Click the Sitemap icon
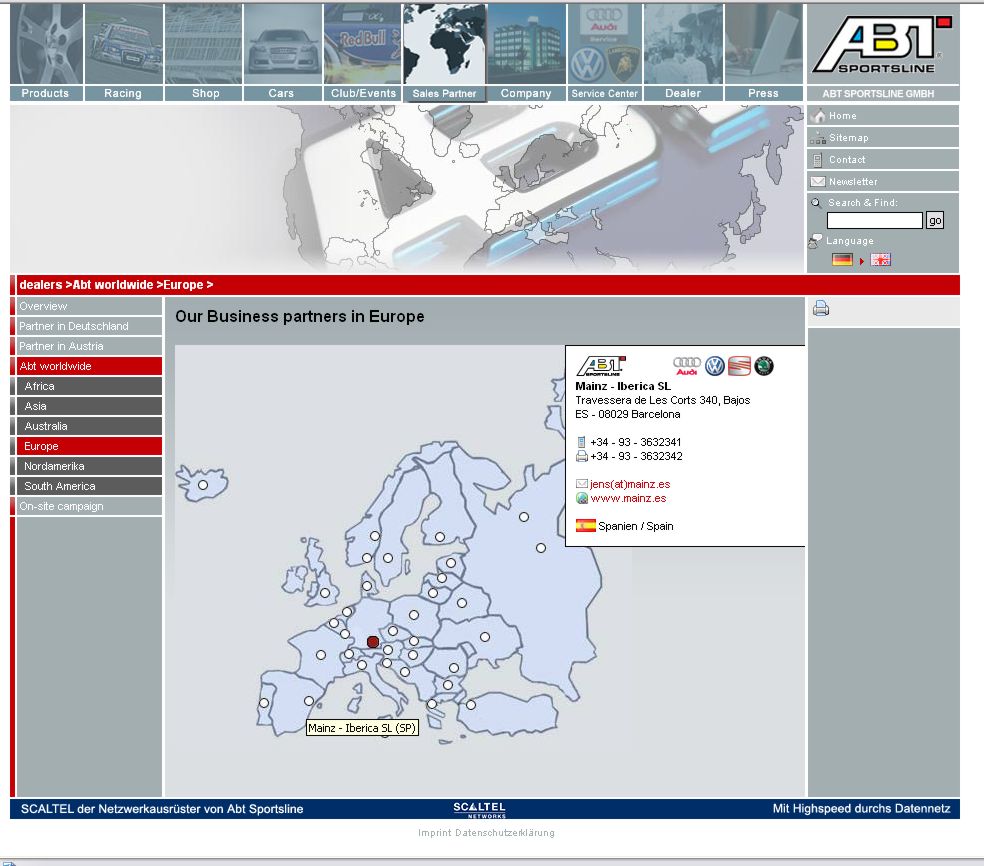 [x=818, y=138]
